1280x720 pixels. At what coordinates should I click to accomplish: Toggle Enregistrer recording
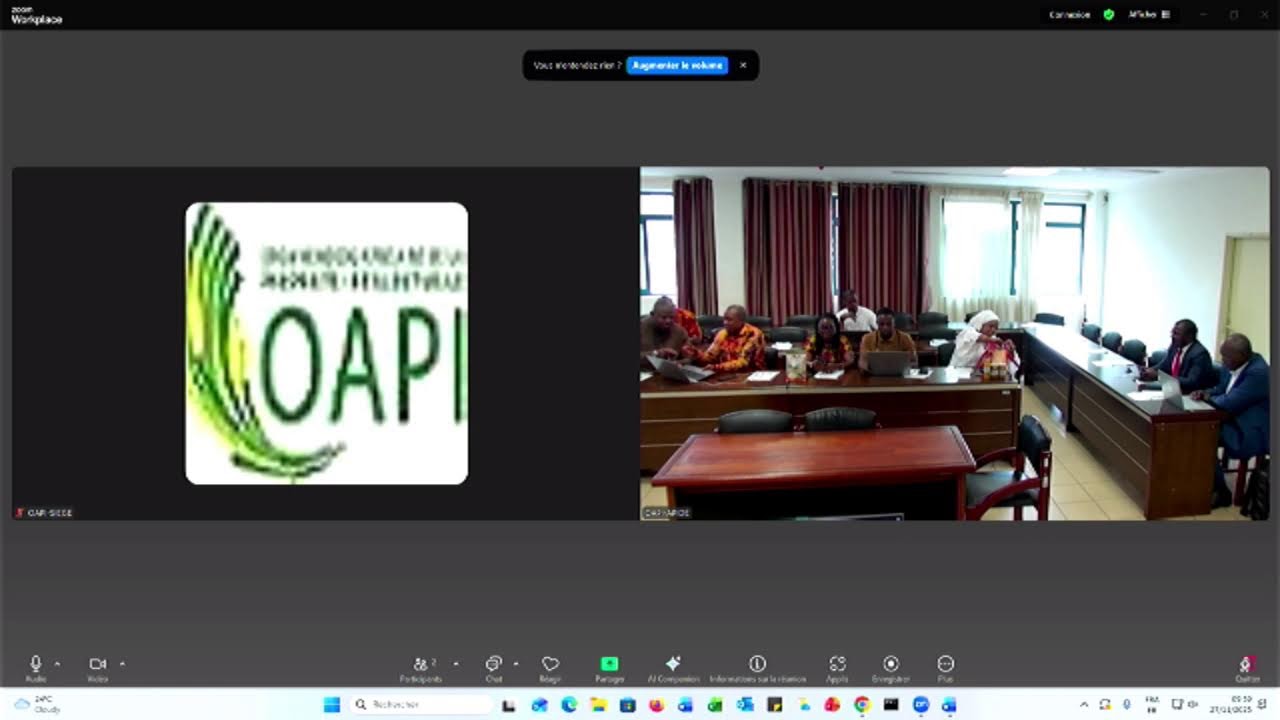(890, 668)
